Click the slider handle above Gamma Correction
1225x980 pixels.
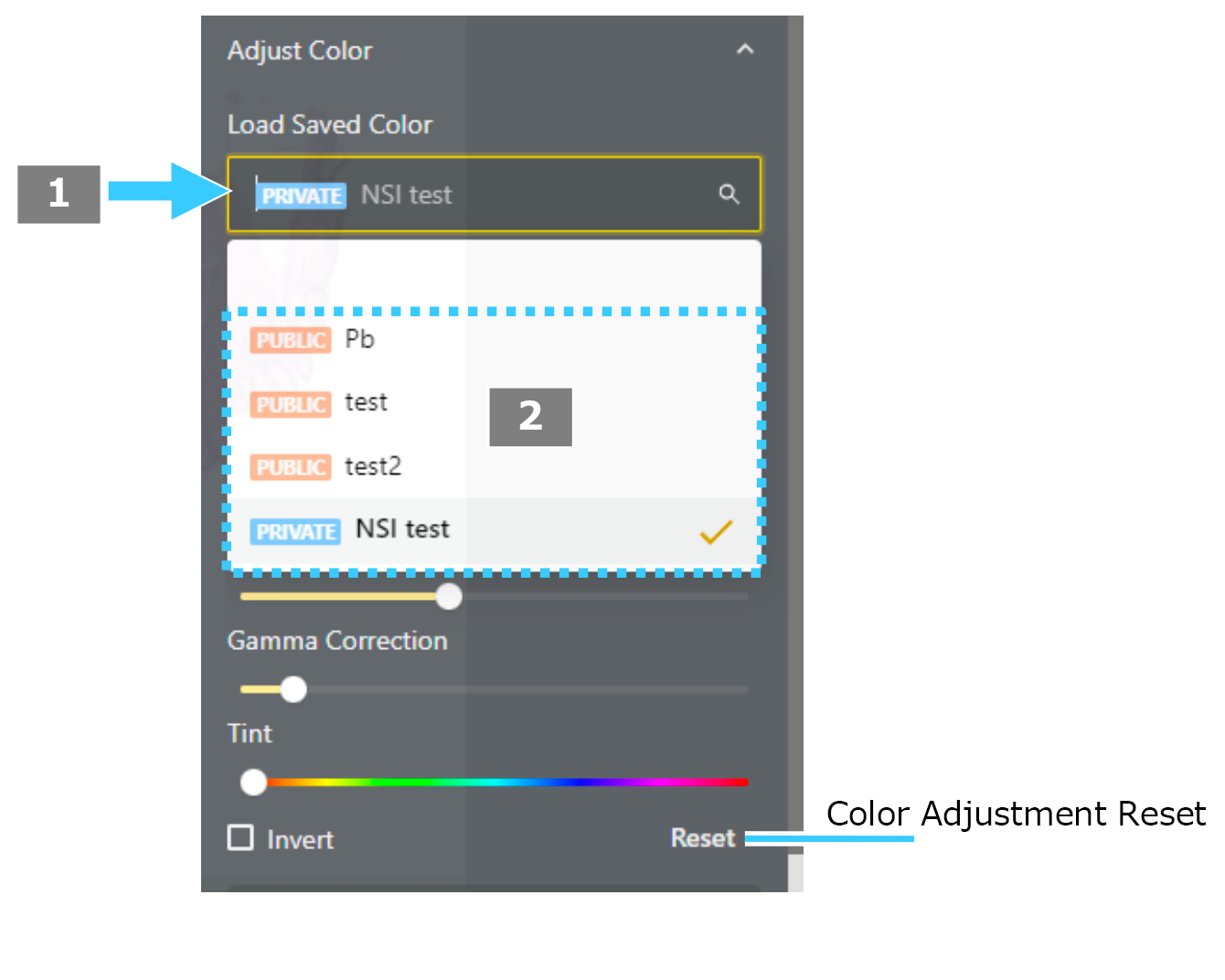(x=449, y=596)
